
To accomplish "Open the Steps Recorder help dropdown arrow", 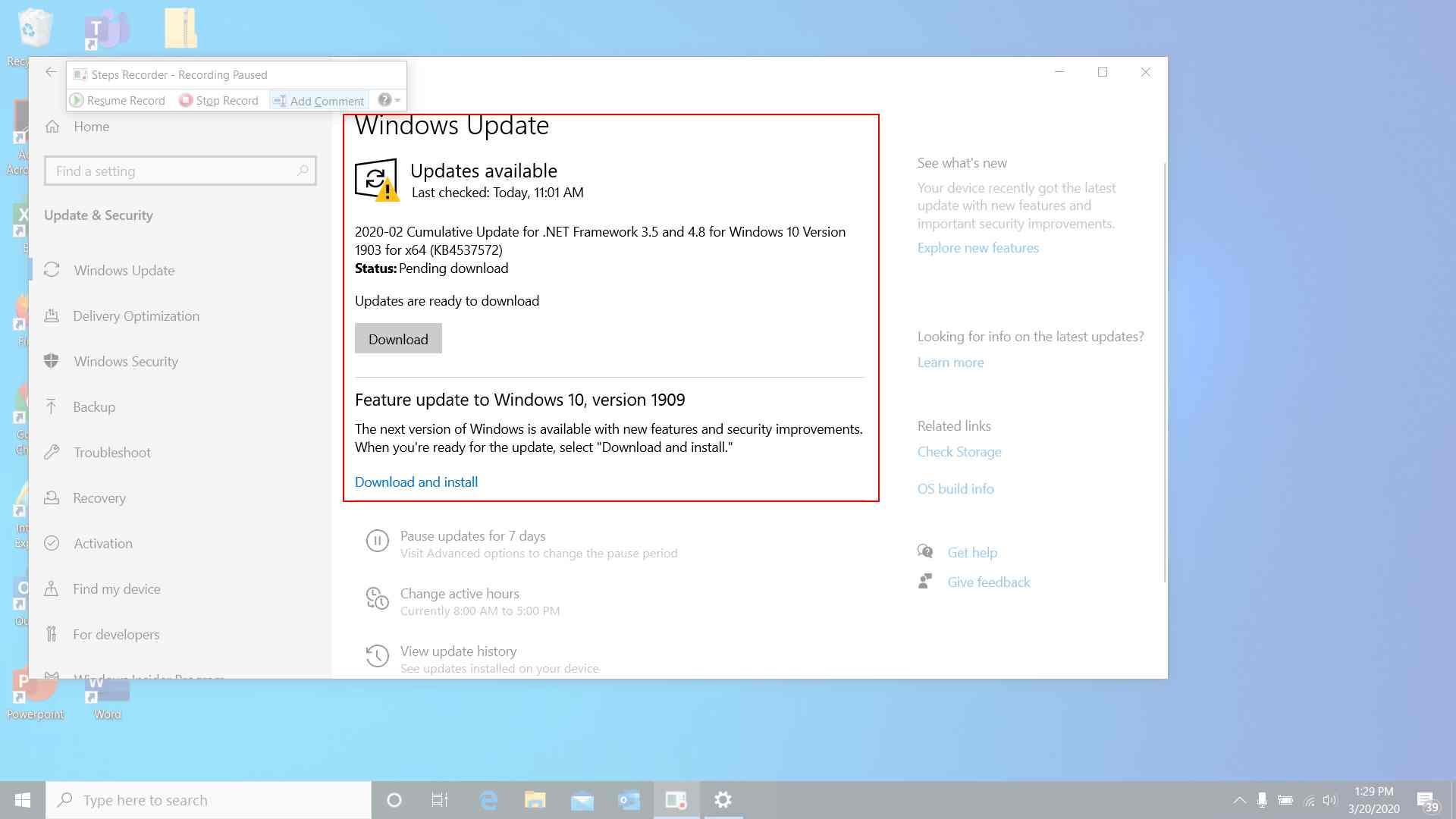I will click(397, 101).
